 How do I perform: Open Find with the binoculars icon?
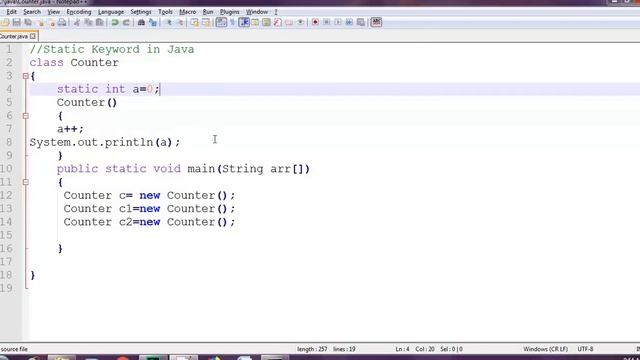(x=141, y=22)
